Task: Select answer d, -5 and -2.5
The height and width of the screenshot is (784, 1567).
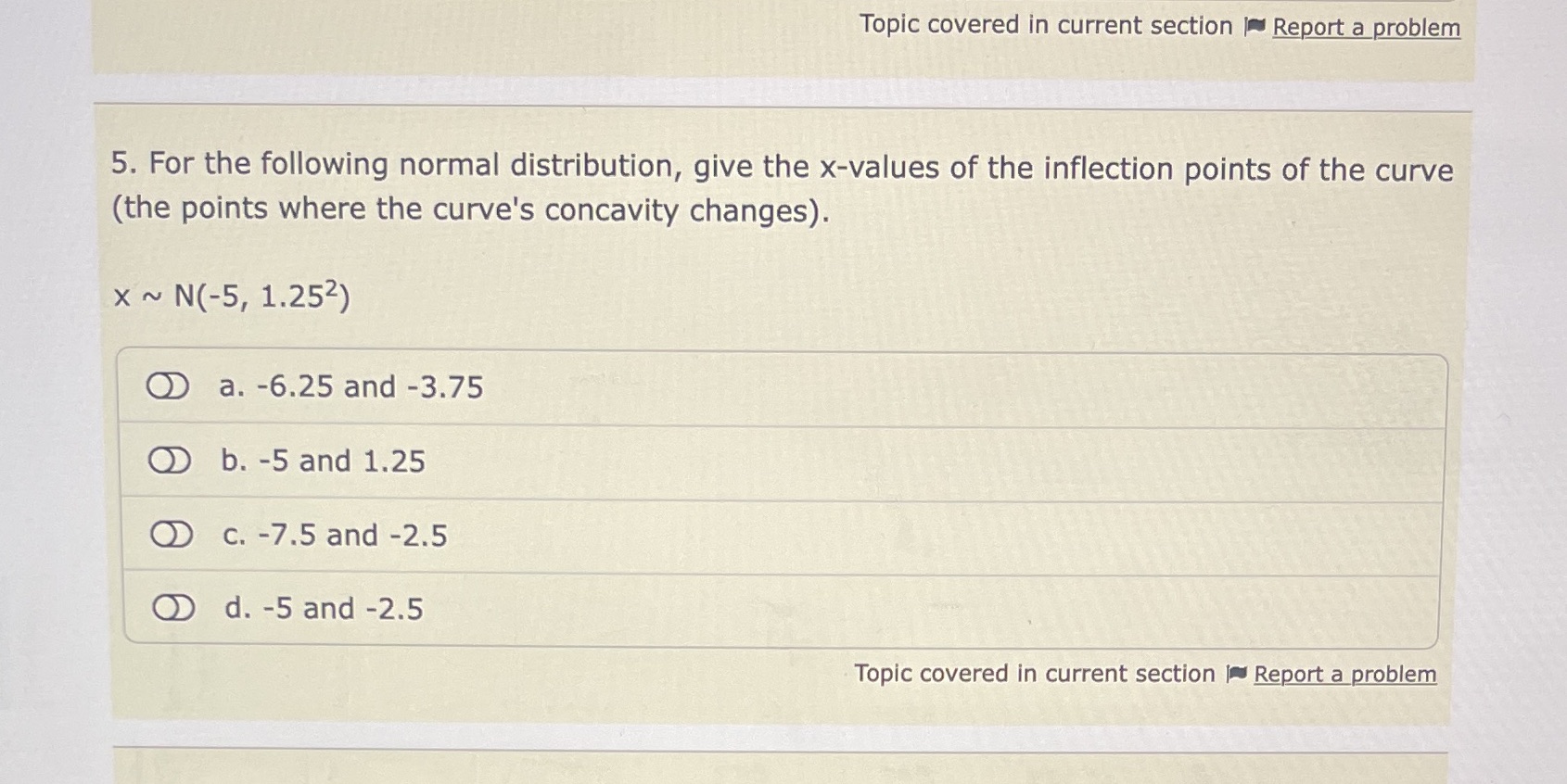Action: 172,607
